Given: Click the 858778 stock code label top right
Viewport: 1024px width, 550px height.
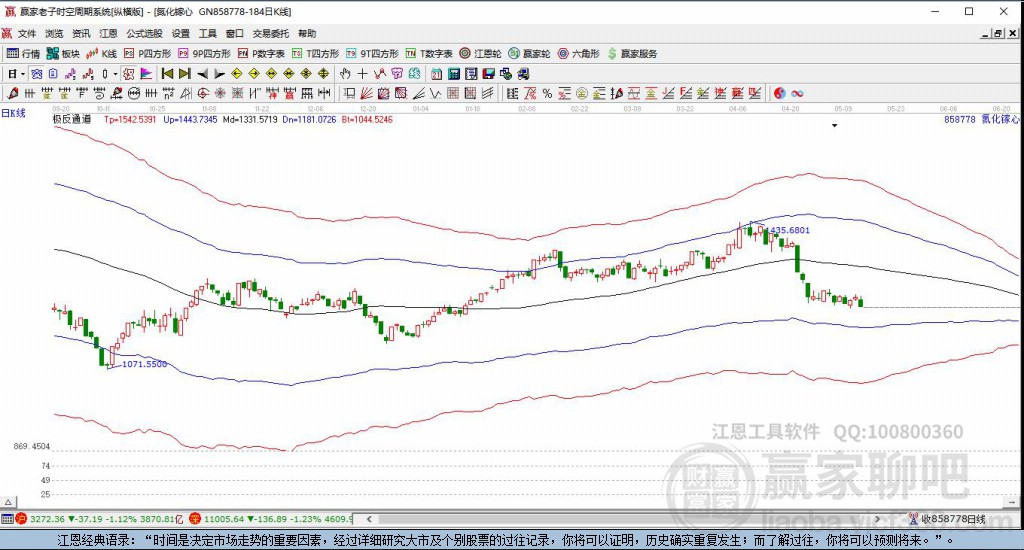Looking at the screenshot, I should pos(959,120).
